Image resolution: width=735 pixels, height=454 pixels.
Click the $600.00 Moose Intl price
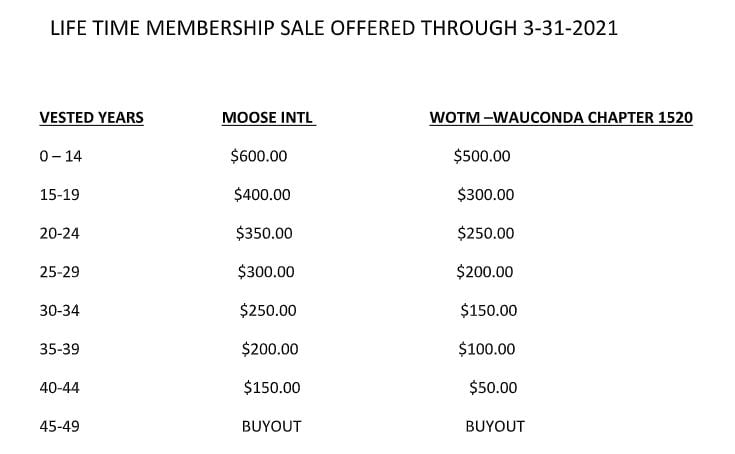[258, 156]
